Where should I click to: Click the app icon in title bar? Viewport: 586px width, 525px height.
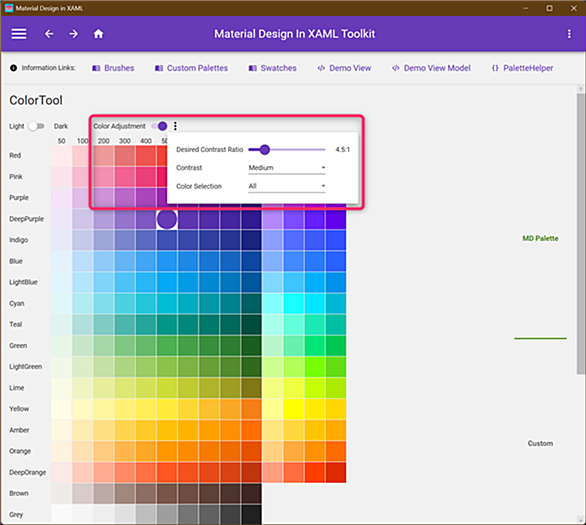coord(9,8)
